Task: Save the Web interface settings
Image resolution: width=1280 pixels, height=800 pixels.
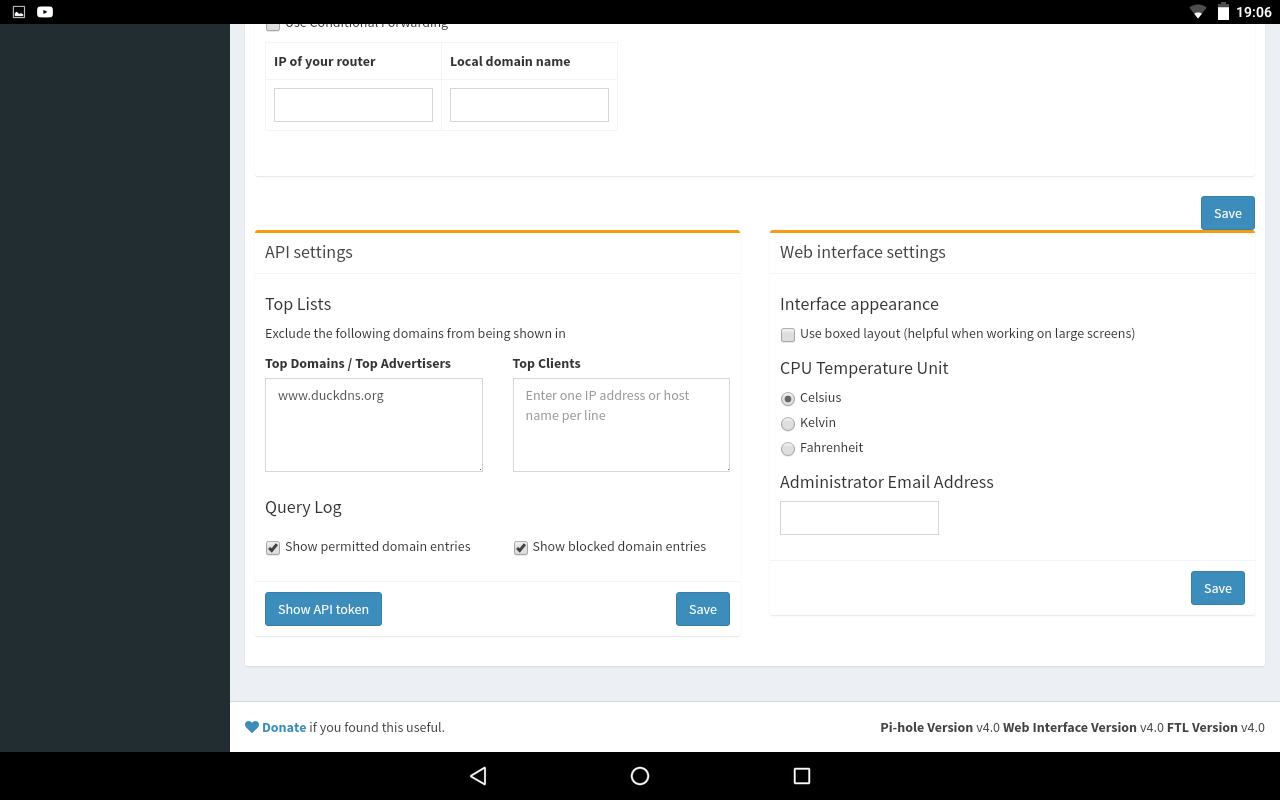Action: (1217, 588)
